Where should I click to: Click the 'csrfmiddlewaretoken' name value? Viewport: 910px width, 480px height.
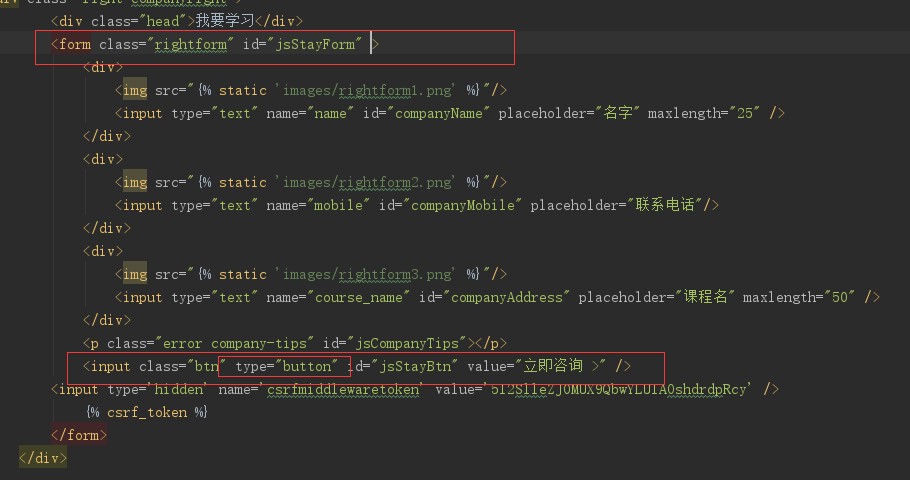342,389
